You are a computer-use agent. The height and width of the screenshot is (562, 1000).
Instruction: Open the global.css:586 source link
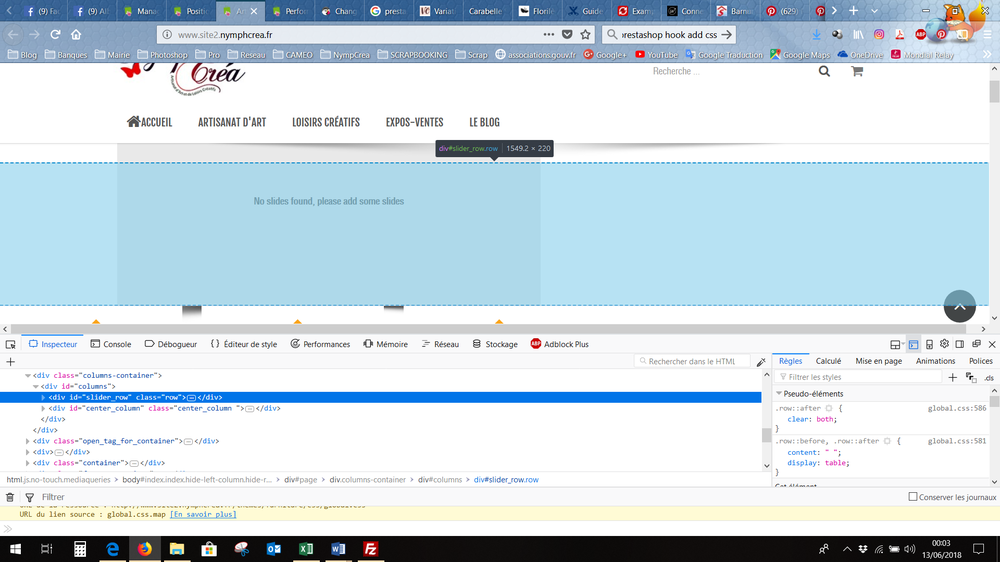pos(957,408)
